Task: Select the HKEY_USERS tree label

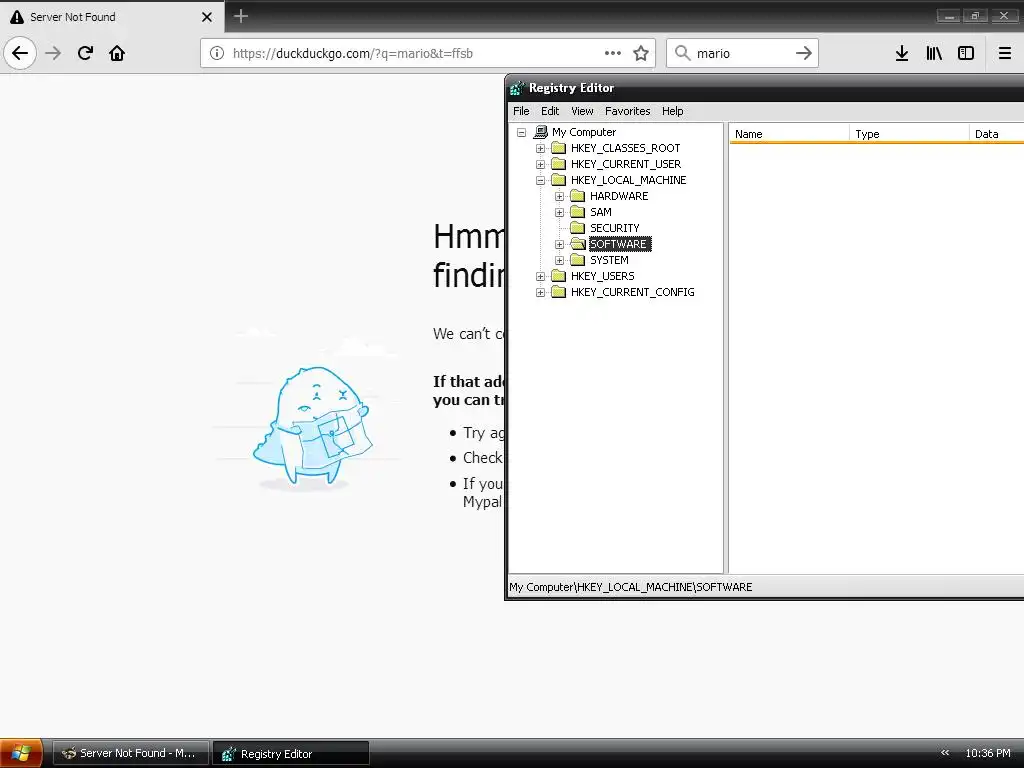Action: [x=603, y=276]
